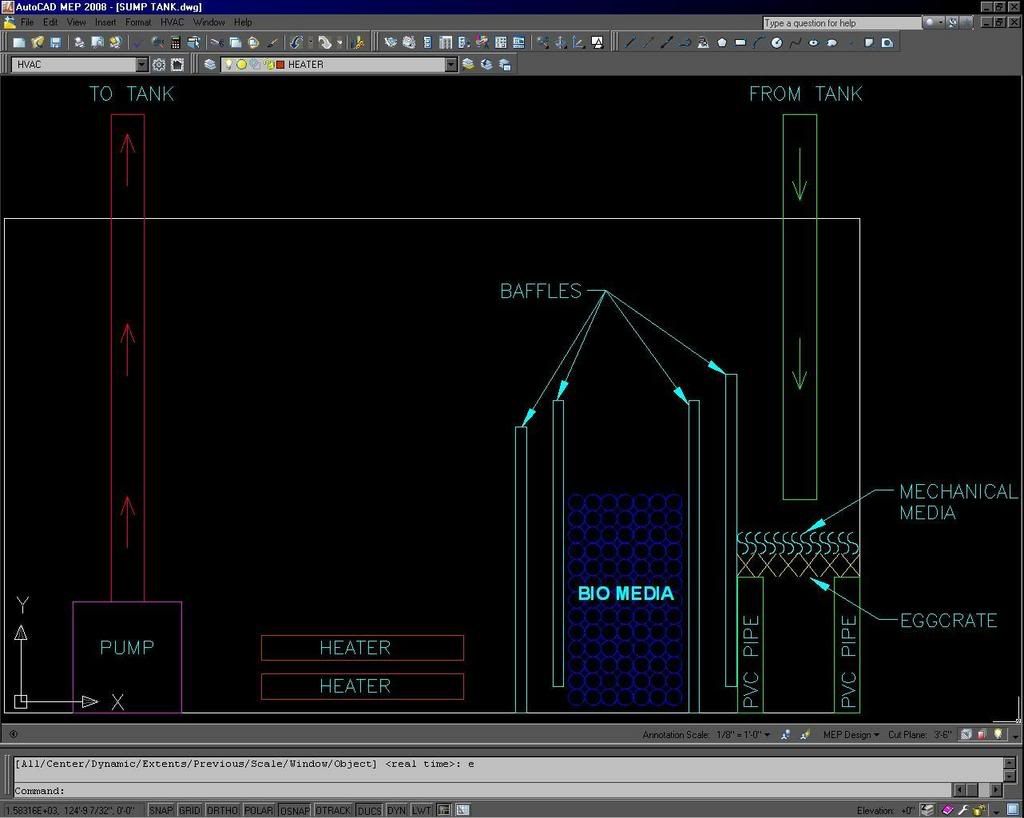
Task: Toggle OTRACK in status bar
Action: (333, 810)
